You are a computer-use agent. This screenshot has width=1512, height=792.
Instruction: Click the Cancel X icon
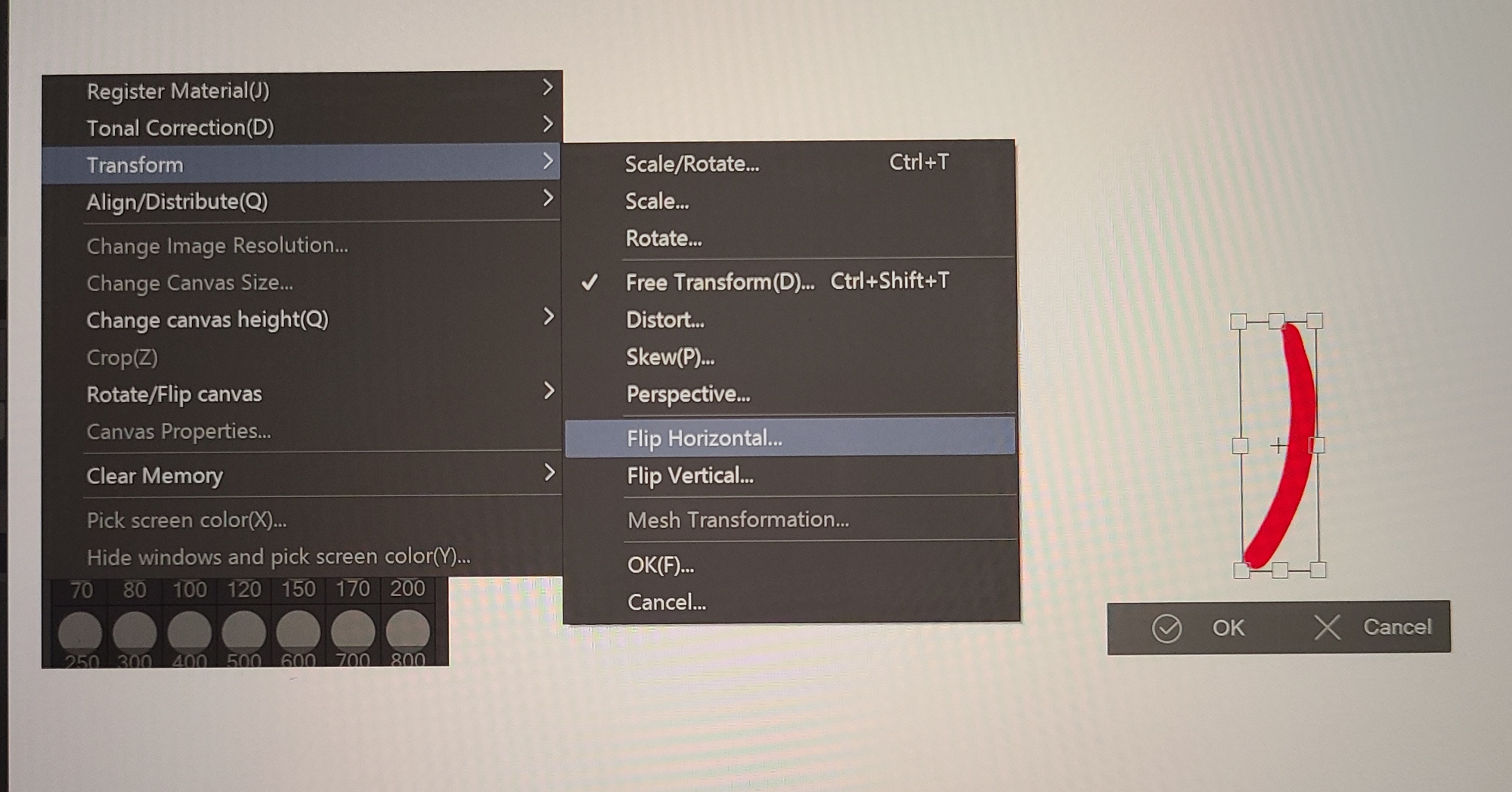coord(1327,627)
